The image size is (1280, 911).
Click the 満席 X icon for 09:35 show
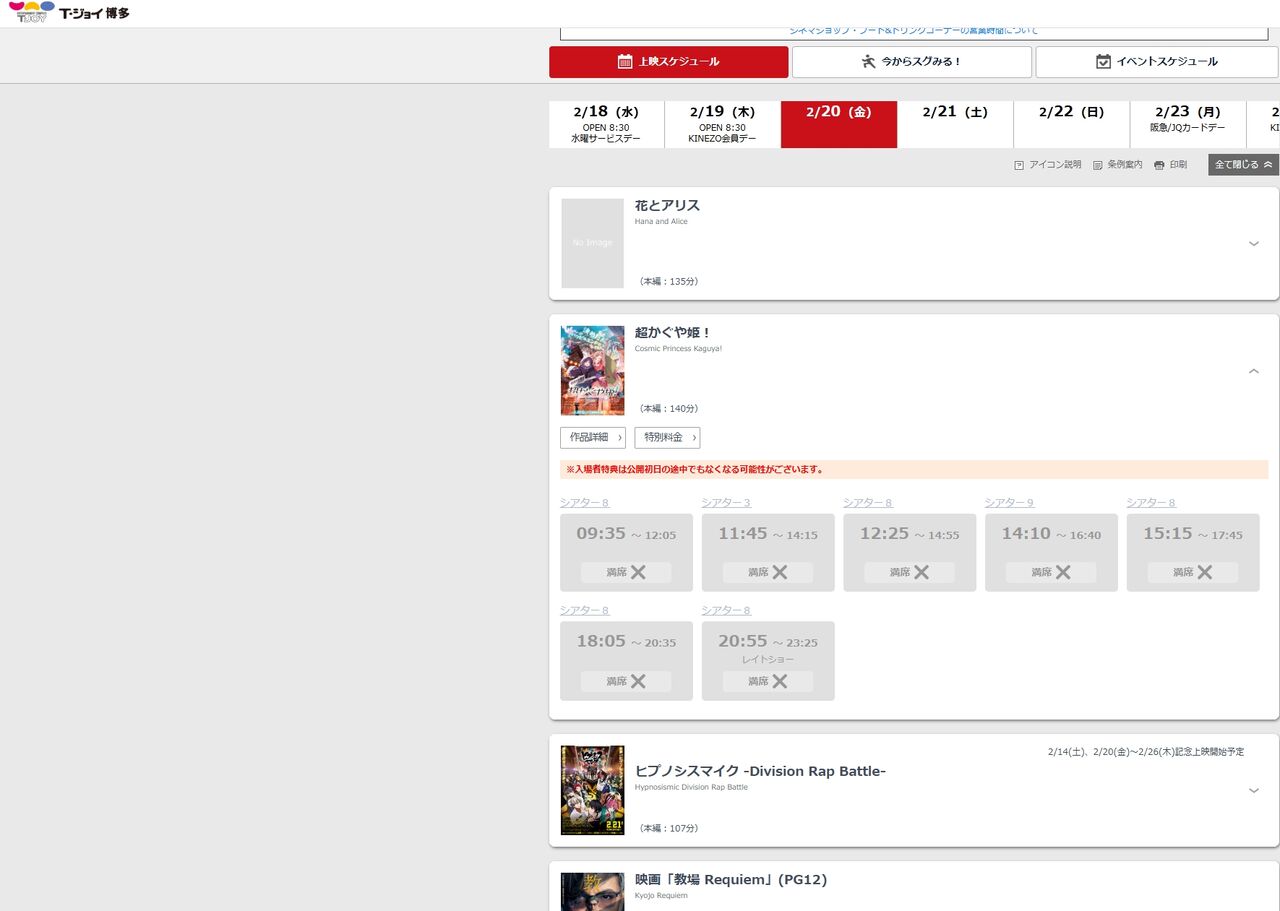(x=638, y=573)
